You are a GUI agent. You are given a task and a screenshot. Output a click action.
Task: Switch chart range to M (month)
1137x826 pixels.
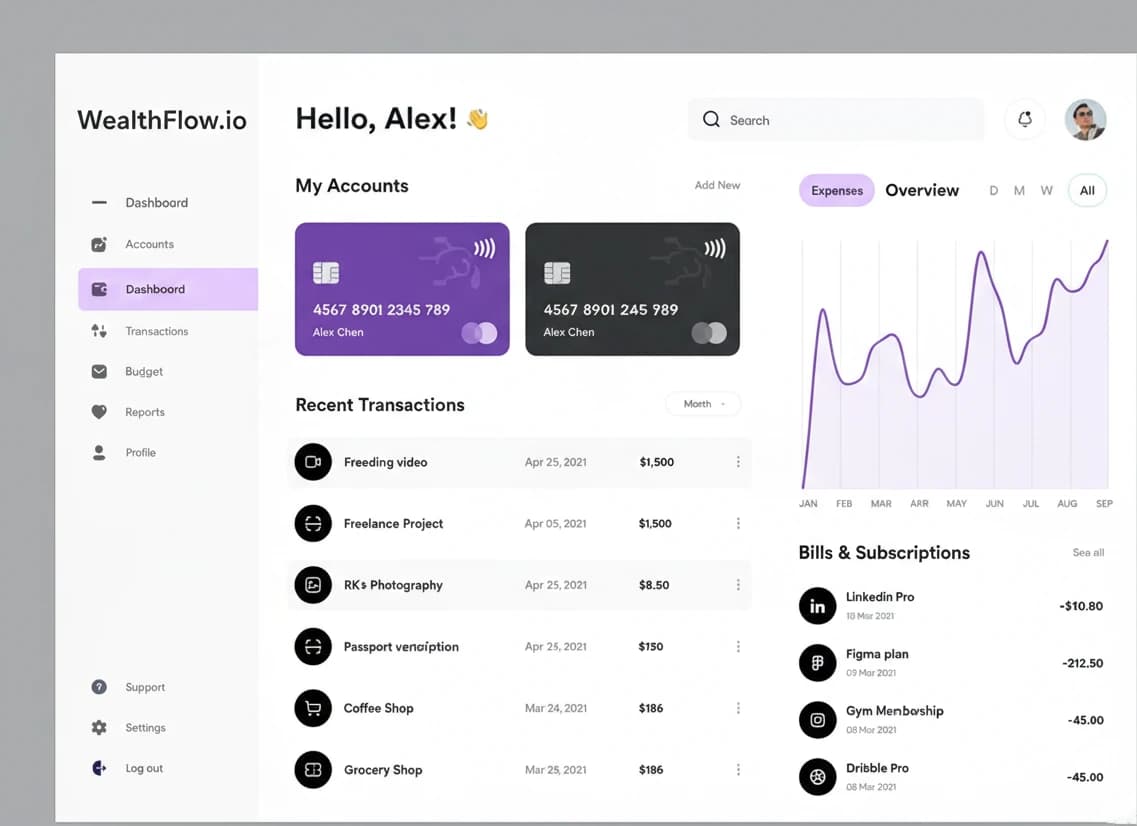[x=1019, y=191]
